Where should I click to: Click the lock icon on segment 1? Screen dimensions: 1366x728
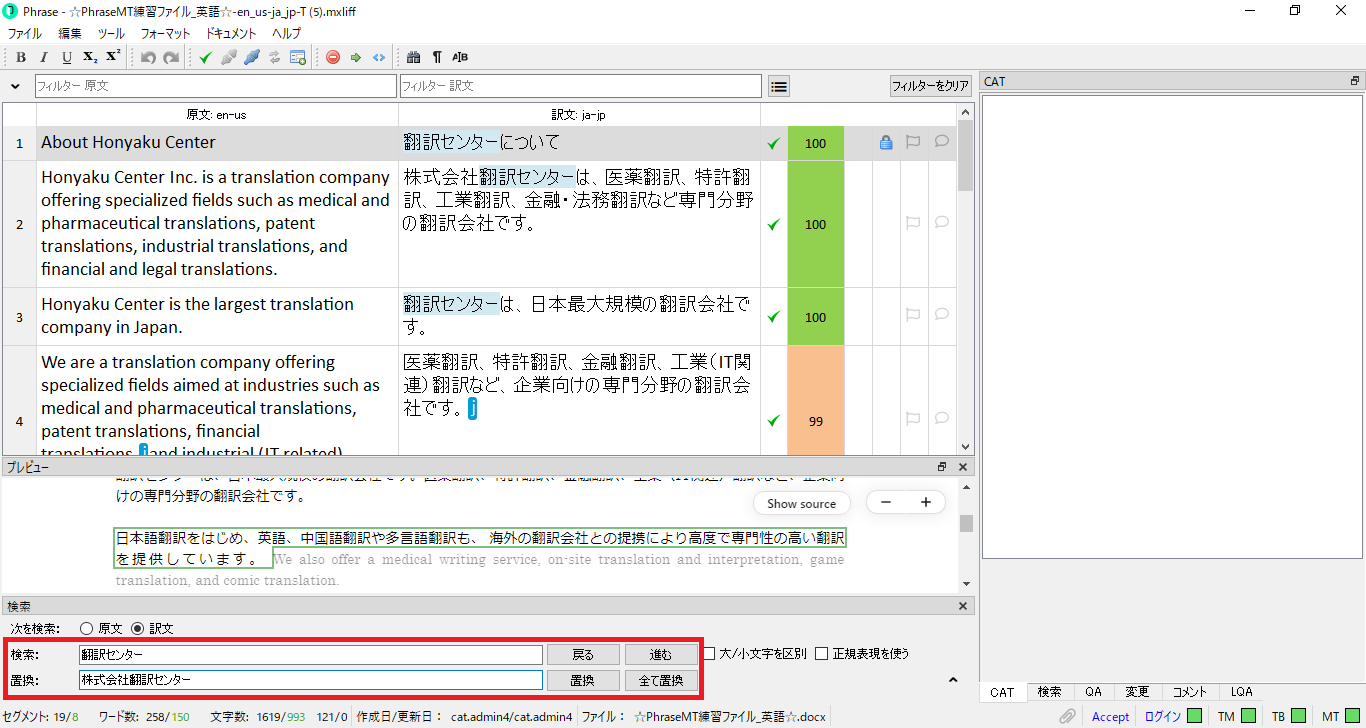click(885, 143)
